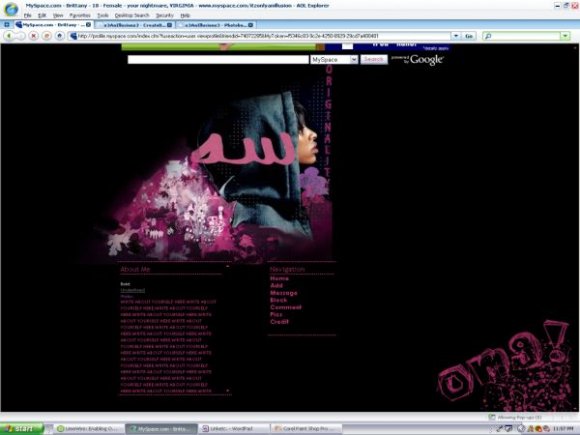The width and height of the screenshot is (580, 435).
Task: Switch to the MySpace.com Brittany tab
Action: point(53,25)
